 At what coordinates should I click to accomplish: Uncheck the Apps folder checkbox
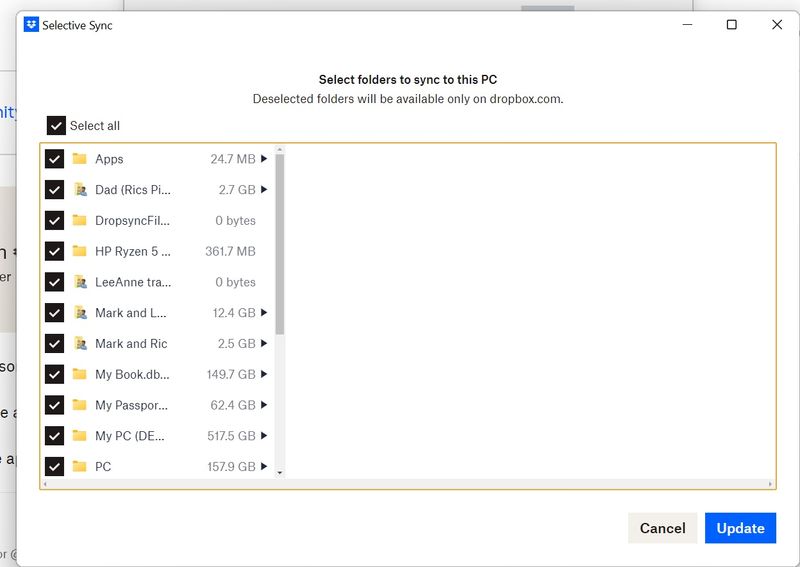pyautogui.click(x=54, y=159)
